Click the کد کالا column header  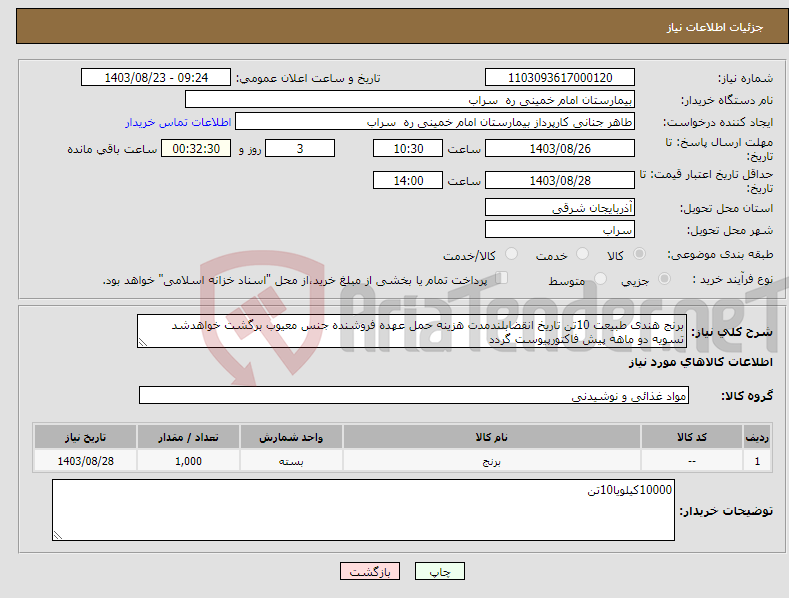(692, 437)
